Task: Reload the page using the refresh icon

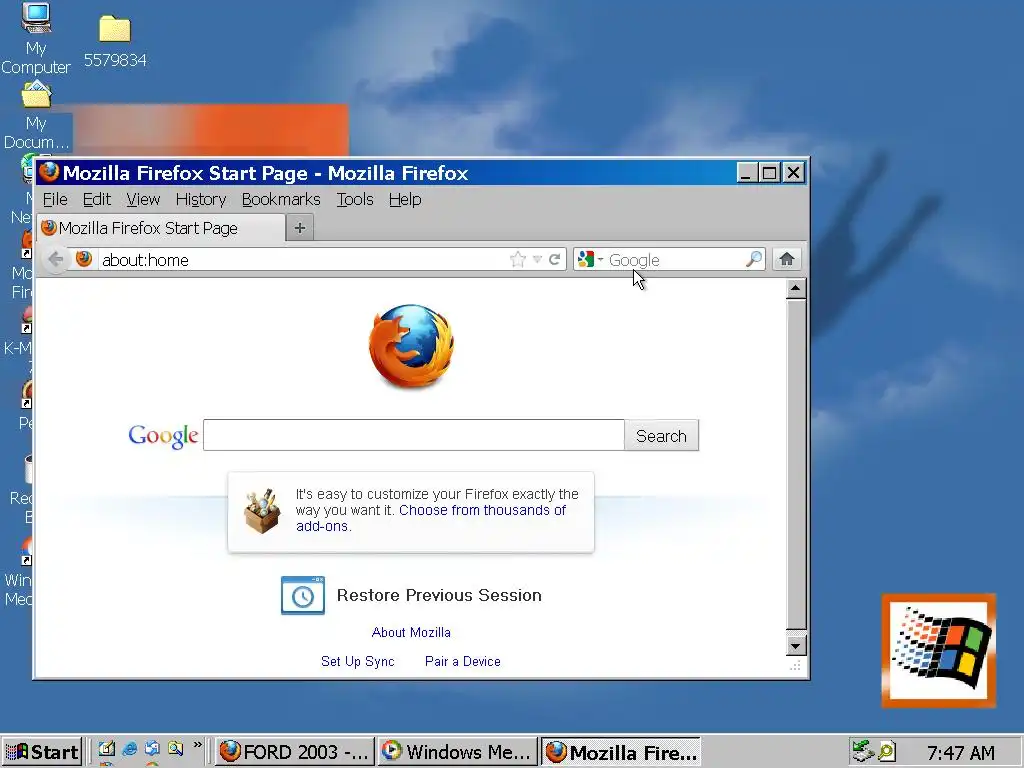Action: [554, 259]
